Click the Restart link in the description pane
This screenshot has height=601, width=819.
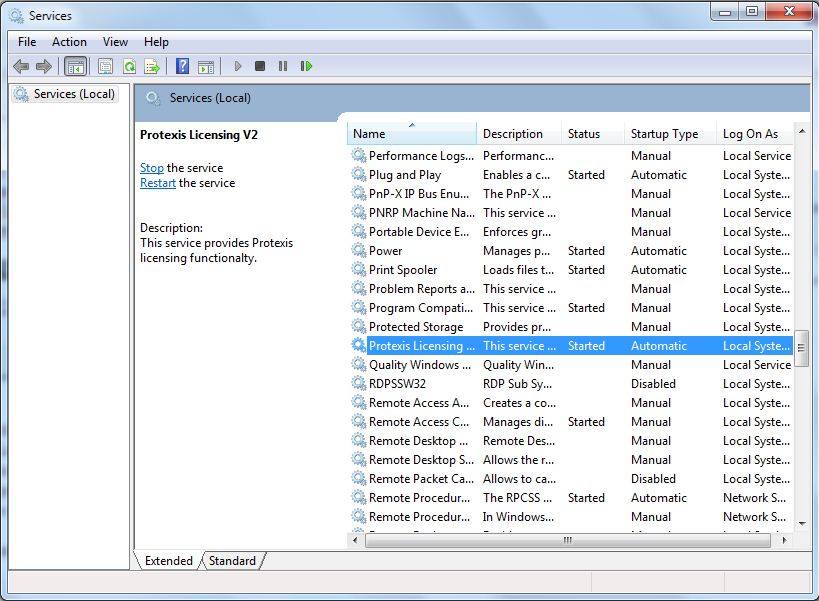pyautogui.click(x=156, y=182)
